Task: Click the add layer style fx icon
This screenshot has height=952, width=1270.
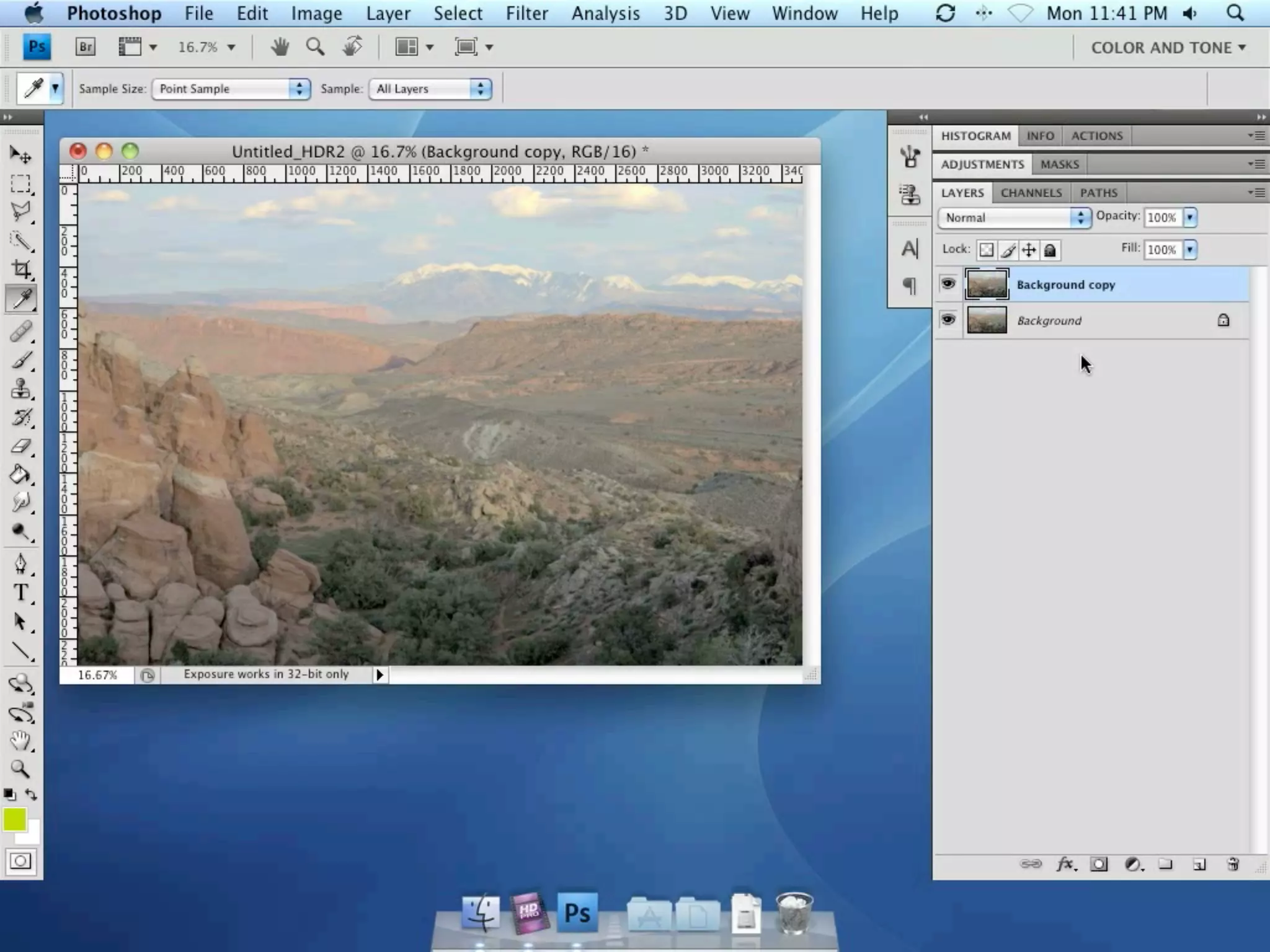Action: pos(1065,865)
